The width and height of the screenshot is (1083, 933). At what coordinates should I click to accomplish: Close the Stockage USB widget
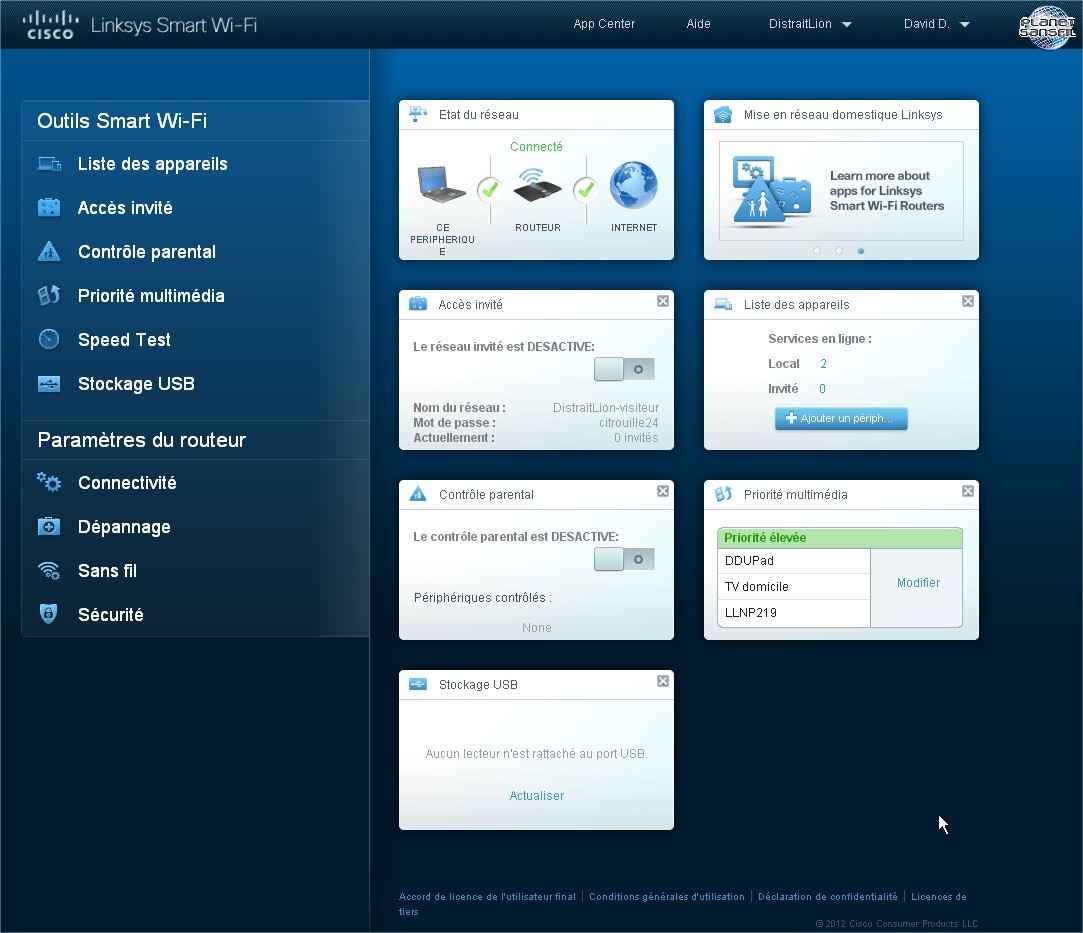coord(662,681)
